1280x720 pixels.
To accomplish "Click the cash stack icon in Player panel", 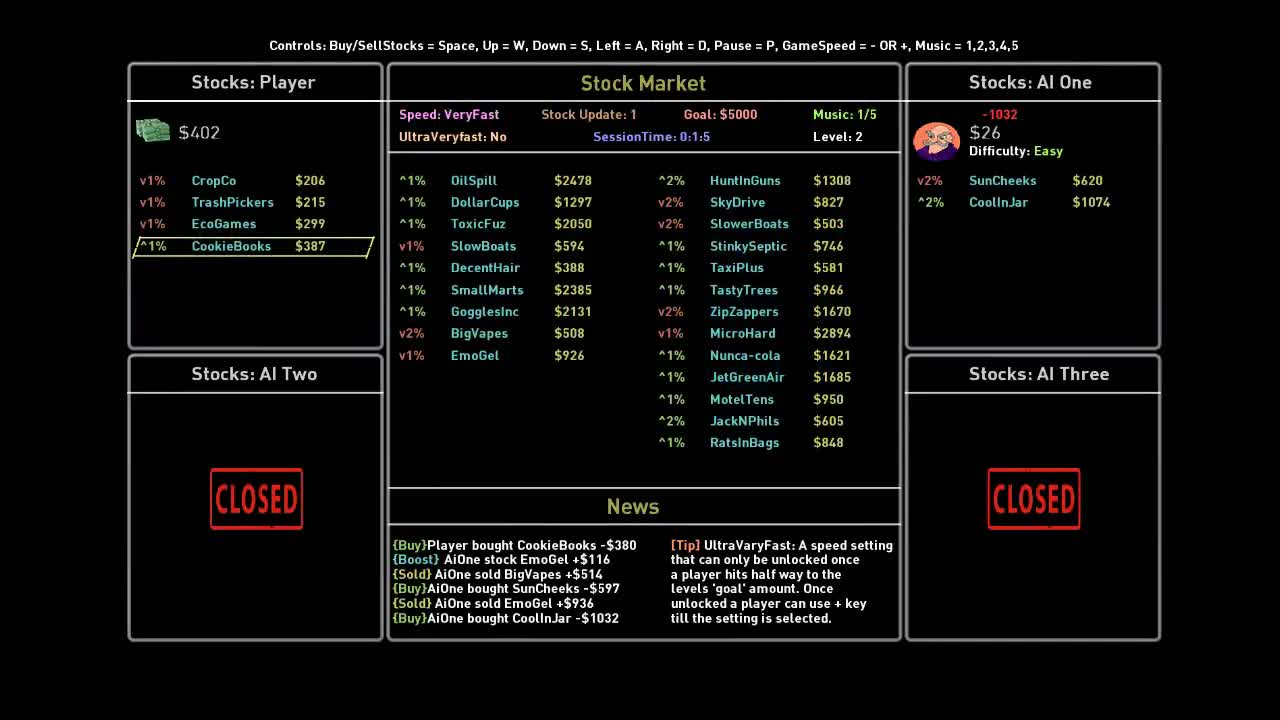I will [x=153, y=131].
